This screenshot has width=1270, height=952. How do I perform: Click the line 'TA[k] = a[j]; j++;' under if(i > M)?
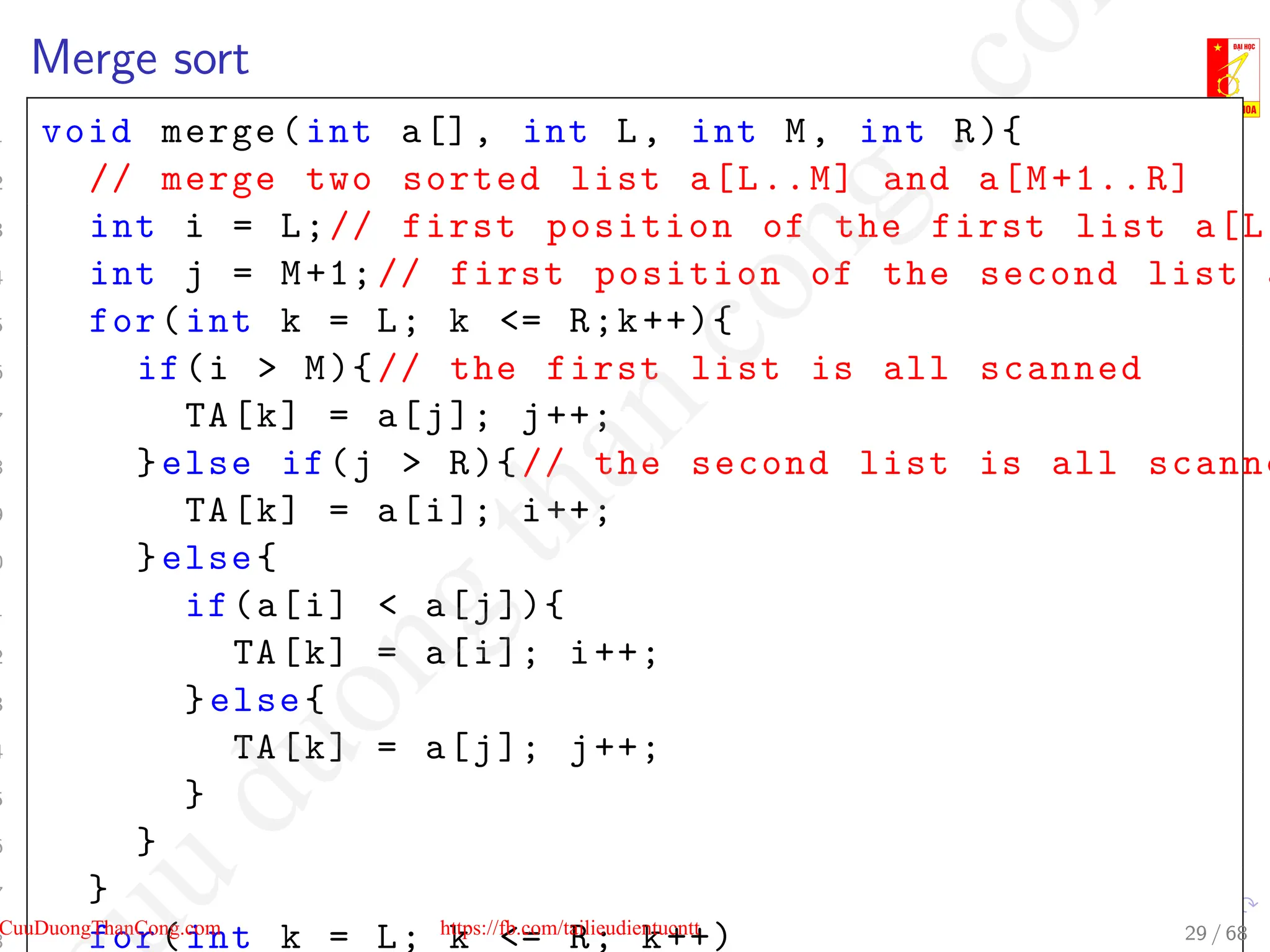[x=397, y=416]
